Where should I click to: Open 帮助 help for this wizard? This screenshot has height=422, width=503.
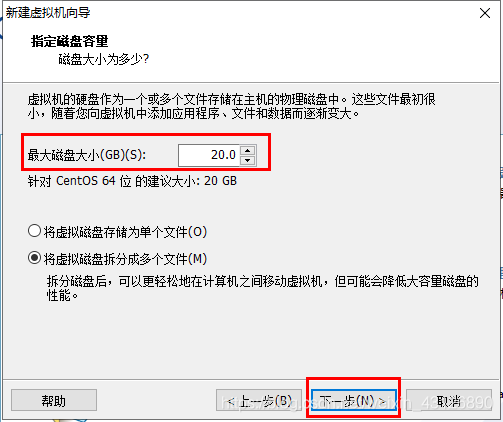[x=54, y=400]
